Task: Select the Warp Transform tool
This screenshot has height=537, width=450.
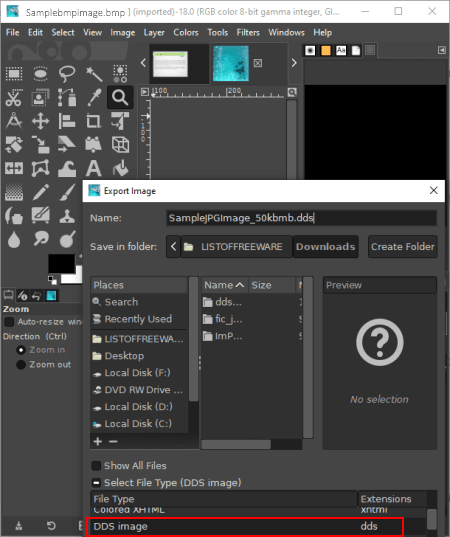Action: (x=67, y=168)
